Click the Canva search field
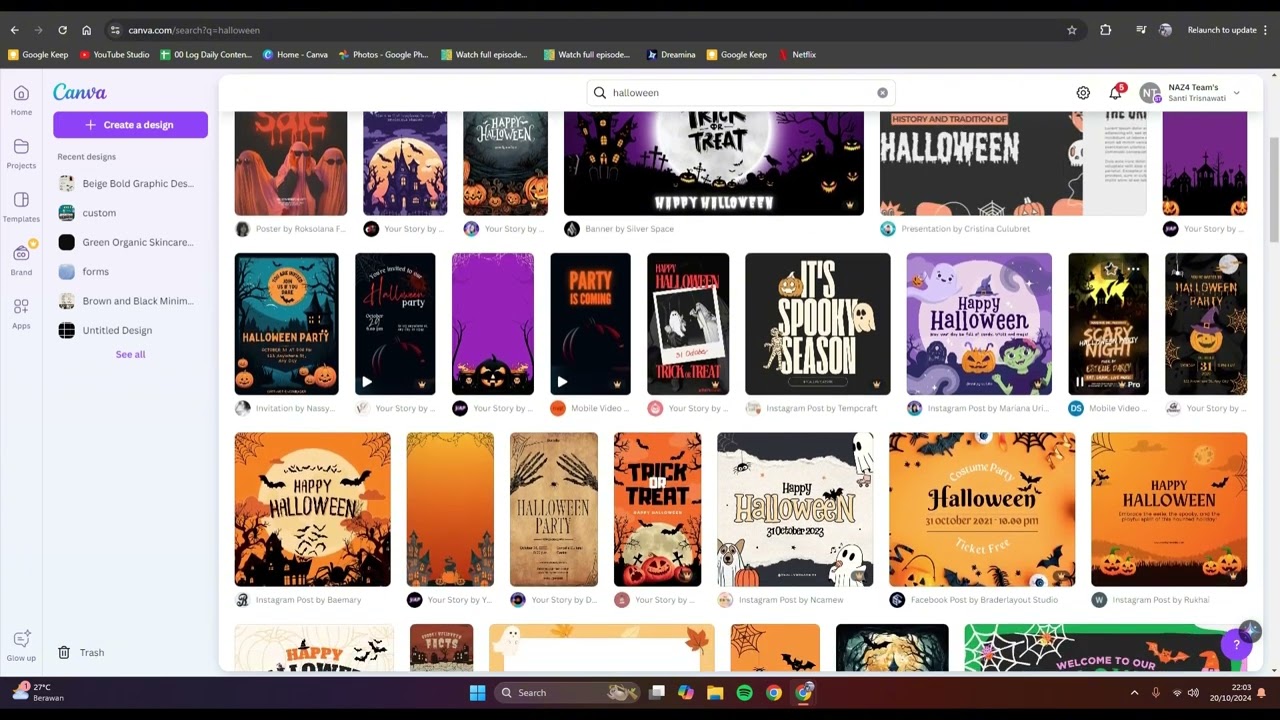The image size is (1280, 720). 740,93
